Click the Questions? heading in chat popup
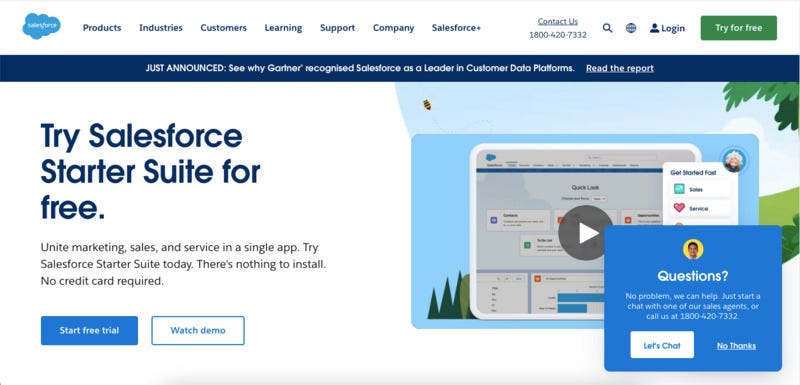Image resolution: width=800 pixels, height=385 pixels. [692, 276]
